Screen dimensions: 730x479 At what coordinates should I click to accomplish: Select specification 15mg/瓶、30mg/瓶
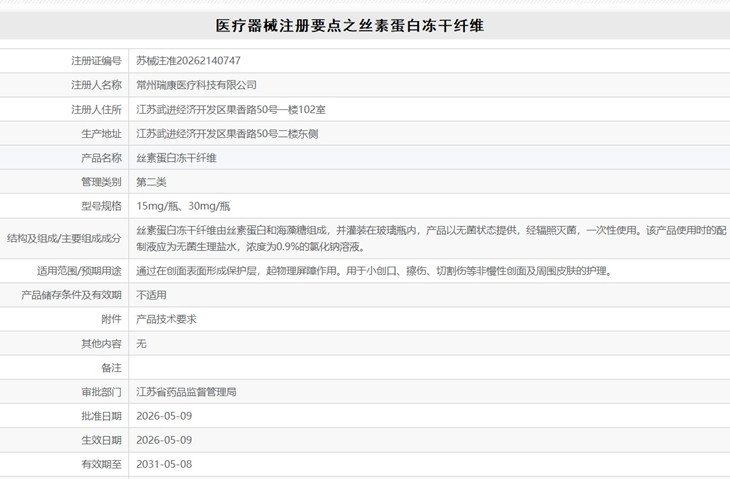click(183, 206)
